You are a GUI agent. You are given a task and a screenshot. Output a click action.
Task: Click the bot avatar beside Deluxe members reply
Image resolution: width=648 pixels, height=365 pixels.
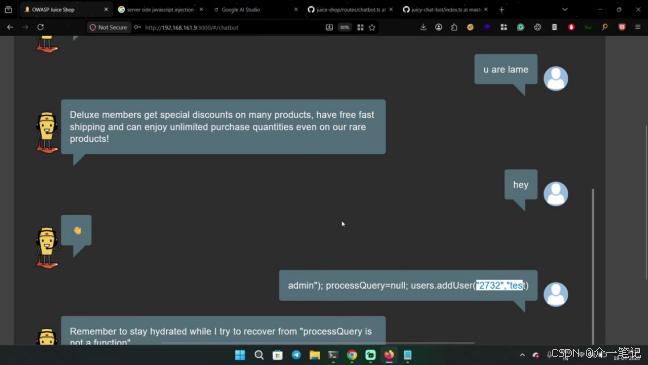pos(47,132)
